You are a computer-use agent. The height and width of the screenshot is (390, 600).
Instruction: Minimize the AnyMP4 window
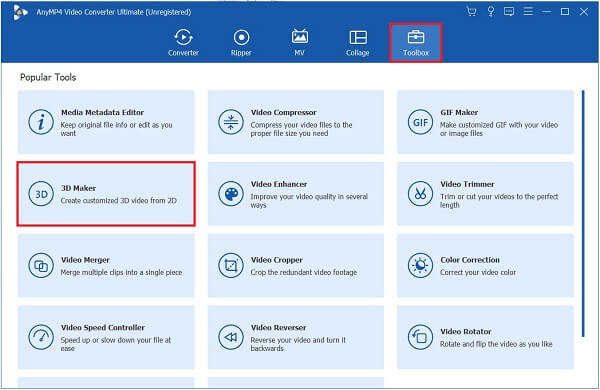tap(546, 11)
